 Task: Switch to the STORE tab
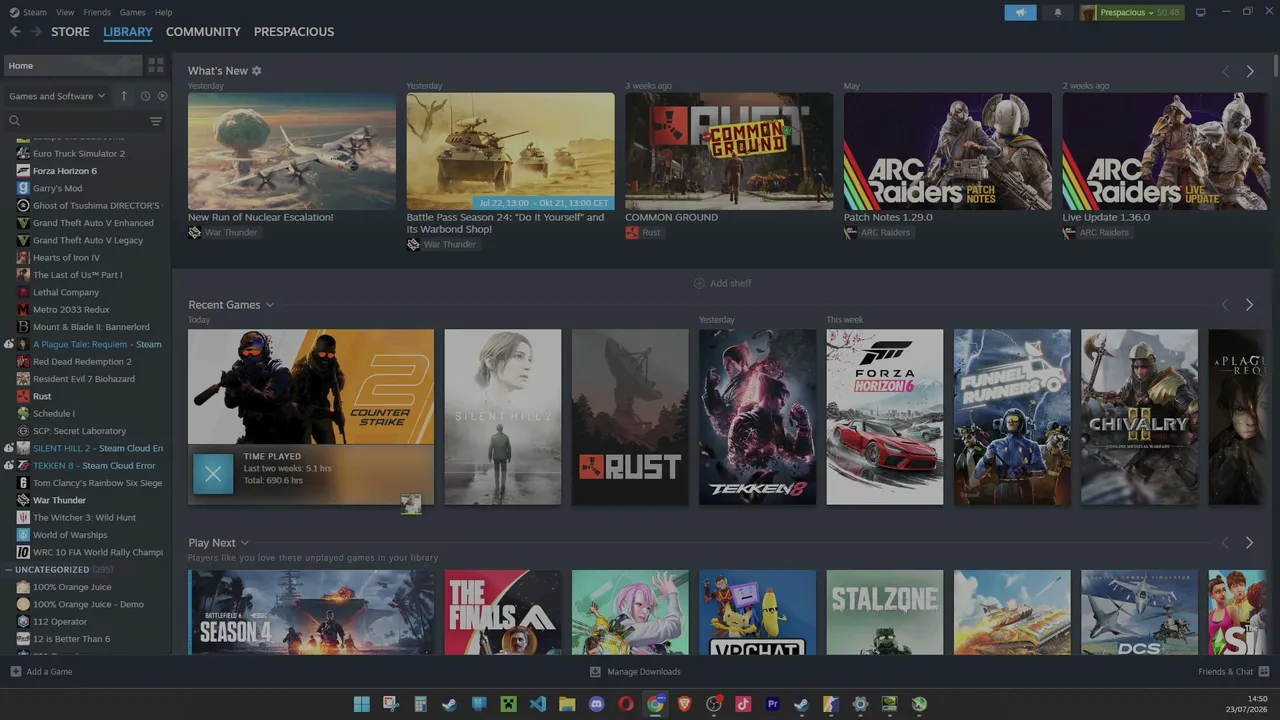(x=70, y=32)
